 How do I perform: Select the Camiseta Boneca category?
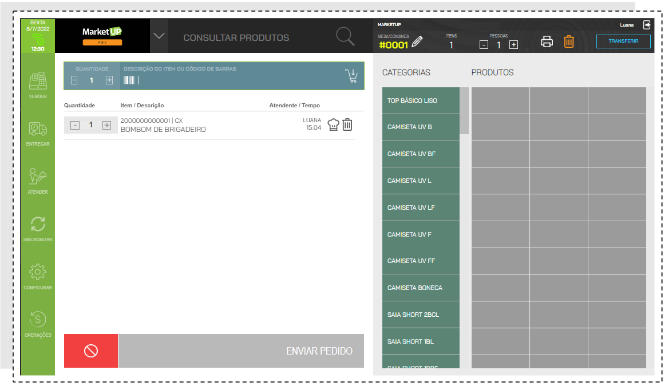click(421, 288)
